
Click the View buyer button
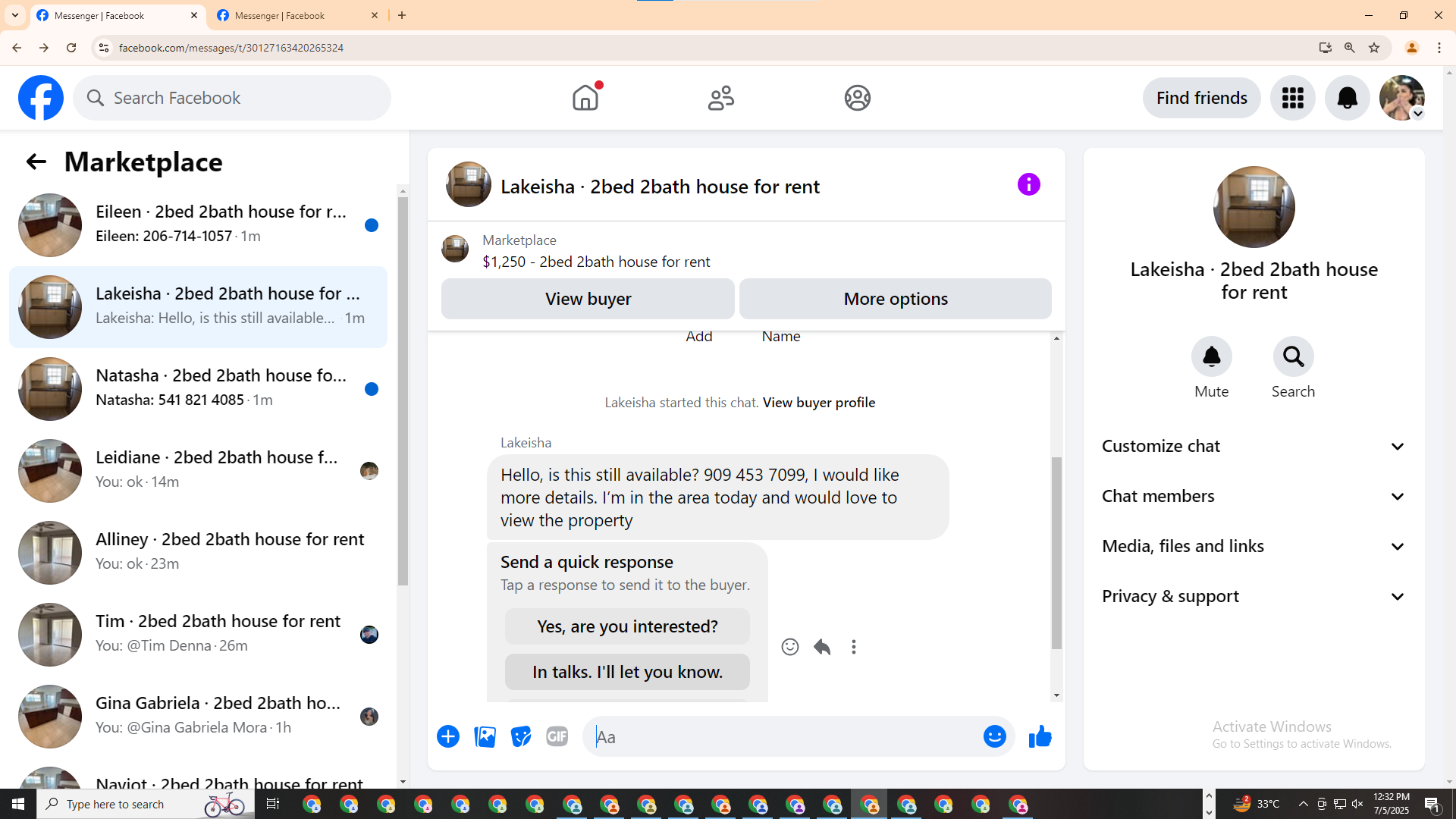coord(588,299)
